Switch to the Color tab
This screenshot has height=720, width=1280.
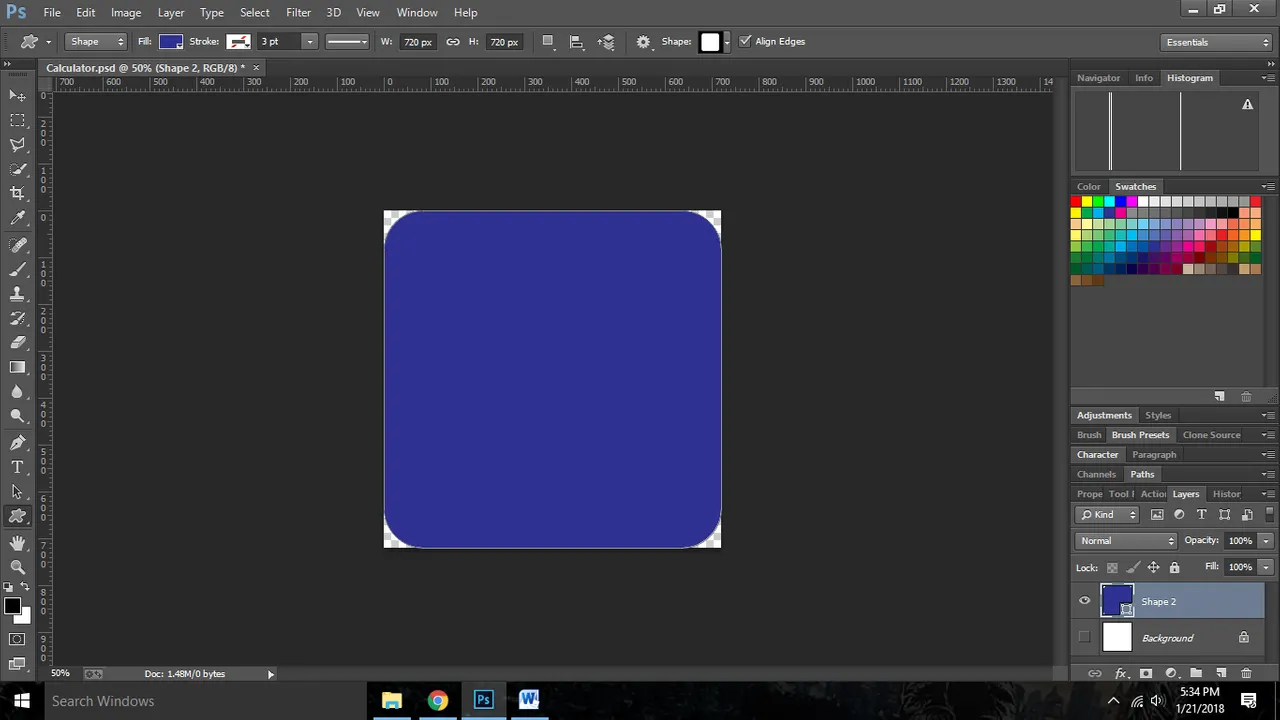1089,187
